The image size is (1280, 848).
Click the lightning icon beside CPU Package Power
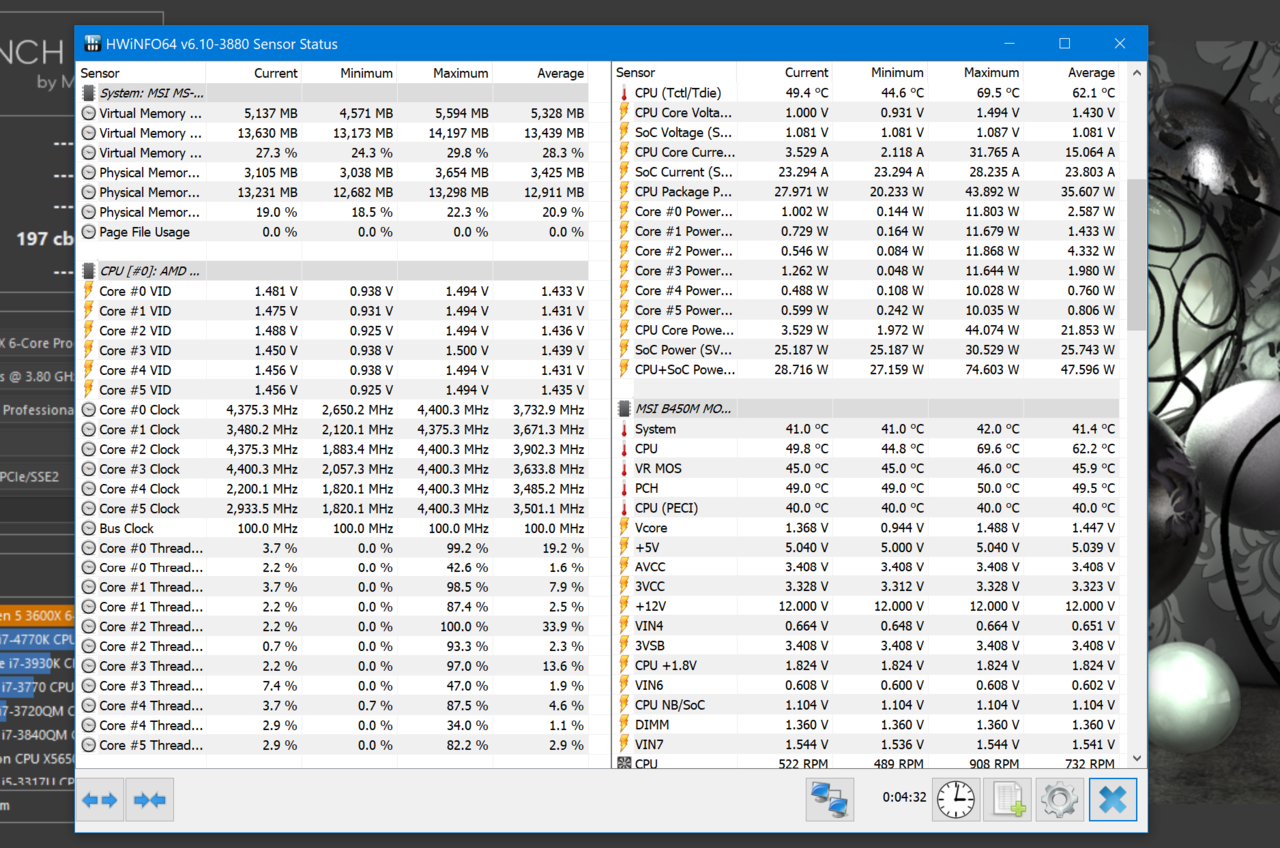[x=624, y=192]
